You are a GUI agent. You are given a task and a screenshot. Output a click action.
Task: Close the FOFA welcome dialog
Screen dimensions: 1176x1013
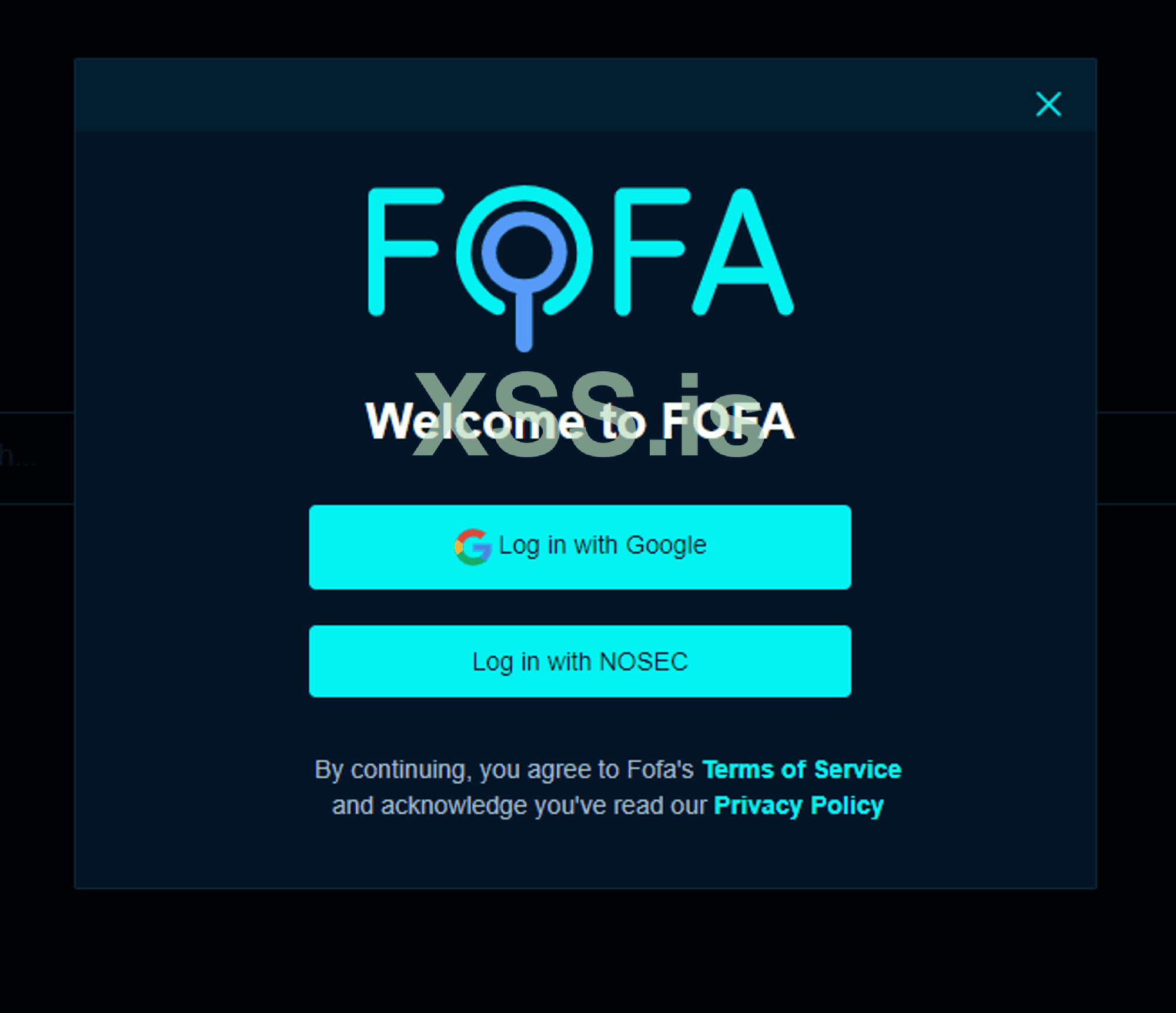(1048, 104)
